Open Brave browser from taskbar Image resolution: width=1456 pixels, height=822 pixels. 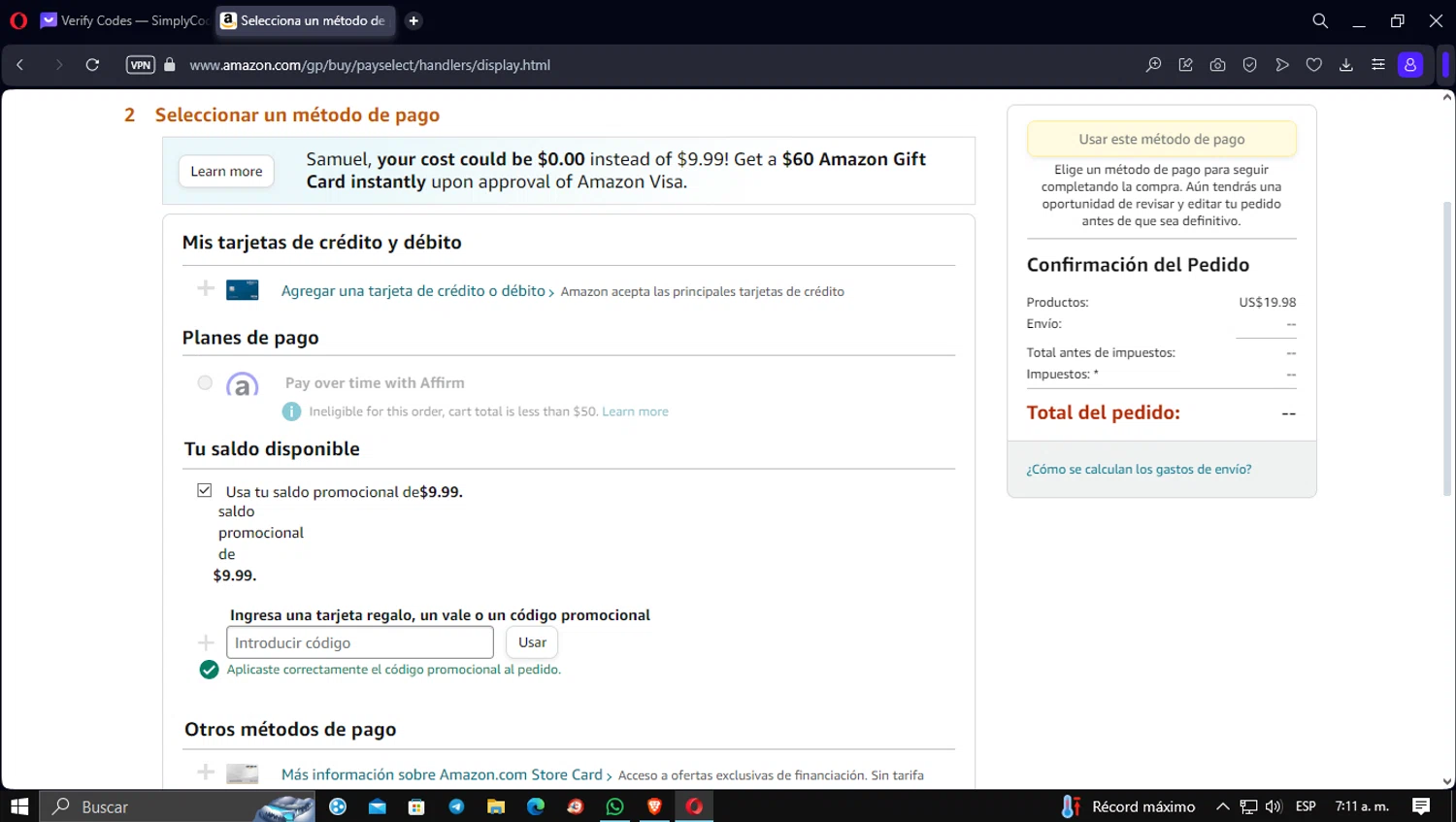pyautogui.click(x=654, y=806)
